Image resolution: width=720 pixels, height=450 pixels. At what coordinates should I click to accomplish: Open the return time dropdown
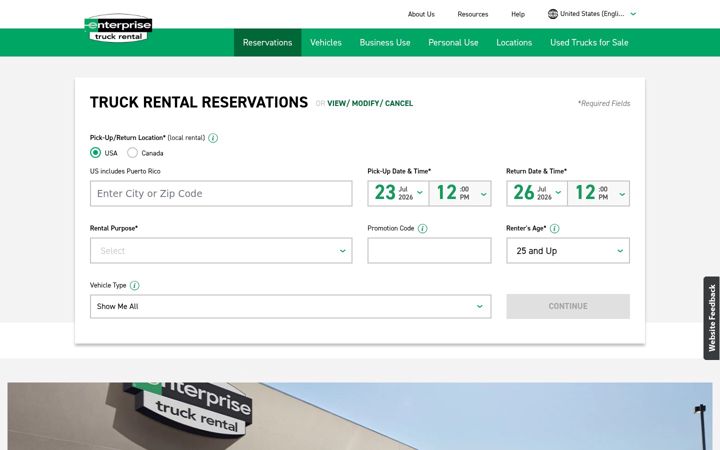(x=599, y=193)
